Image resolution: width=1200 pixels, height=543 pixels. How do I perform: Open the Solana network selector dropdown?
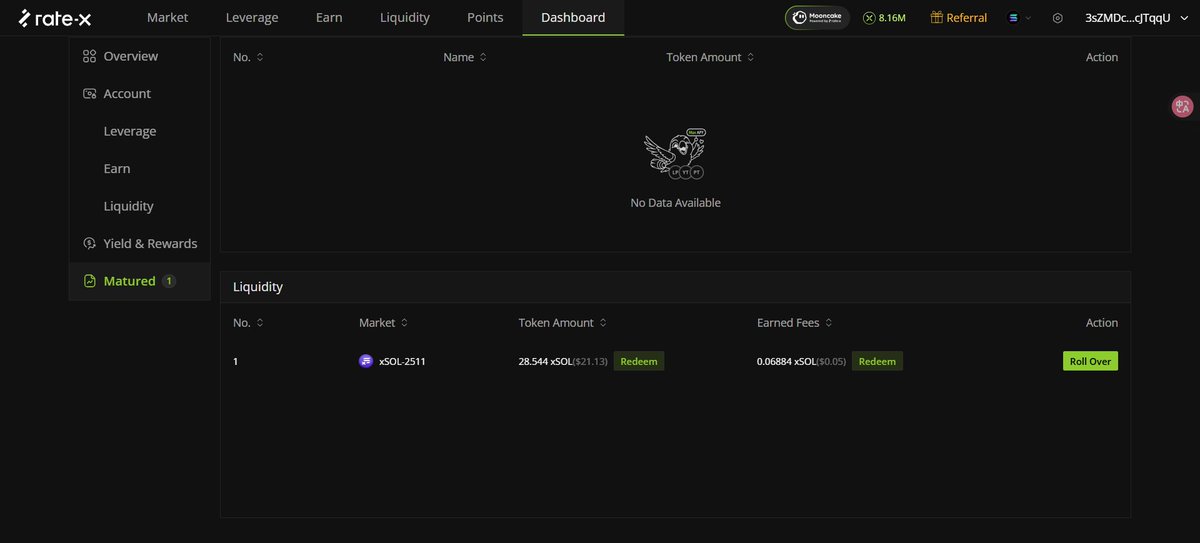(x=1020, y=18)
